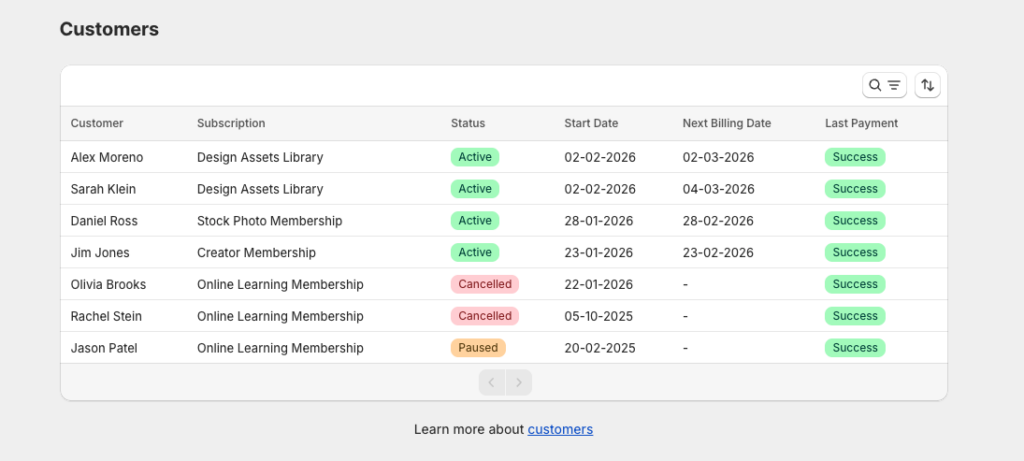Click Olivia Brooks' Cancelled status badge
This screenshot has width=1024, height=461.
[485, 285]
